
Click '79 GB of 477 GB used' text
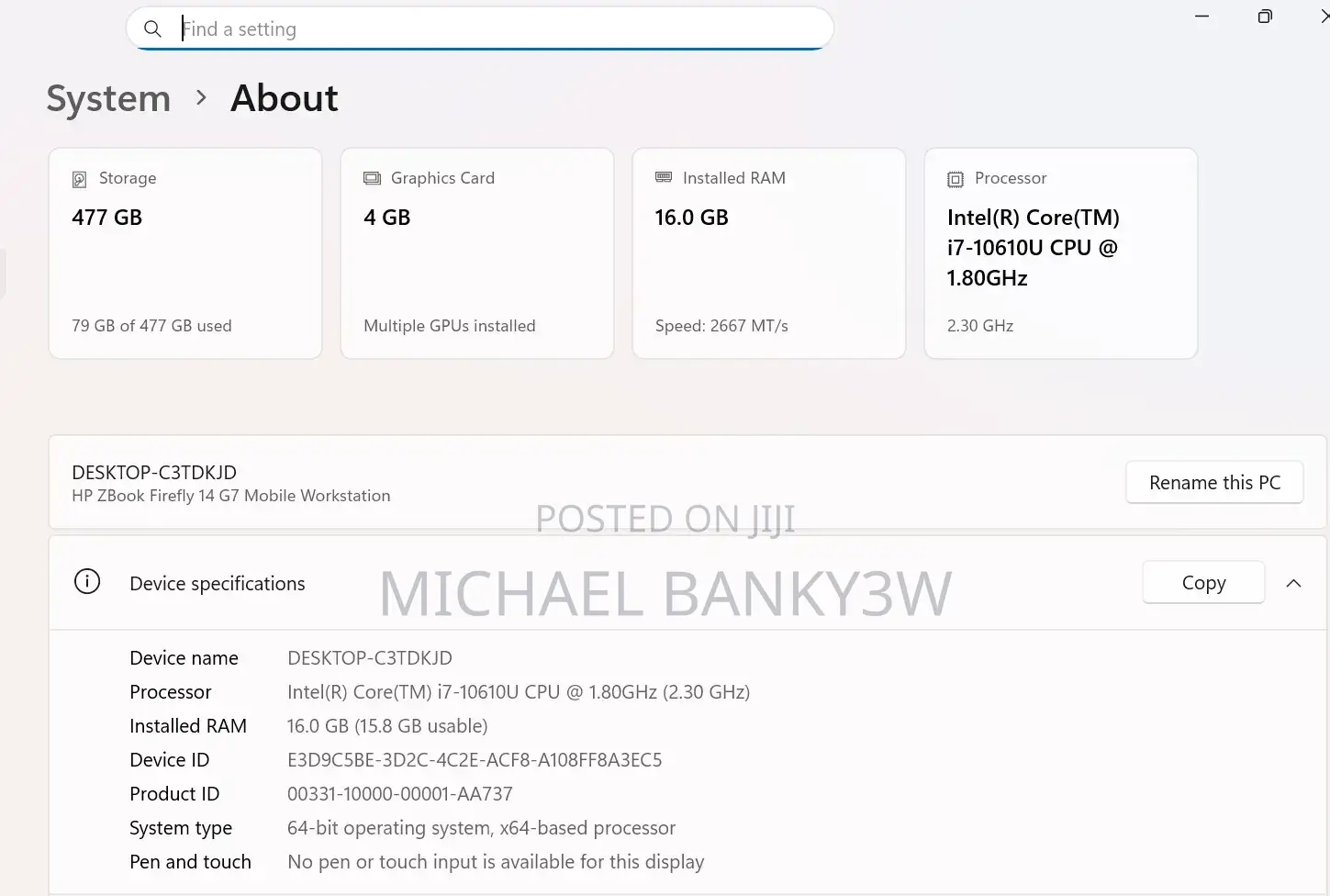click(x=151, y=326)
